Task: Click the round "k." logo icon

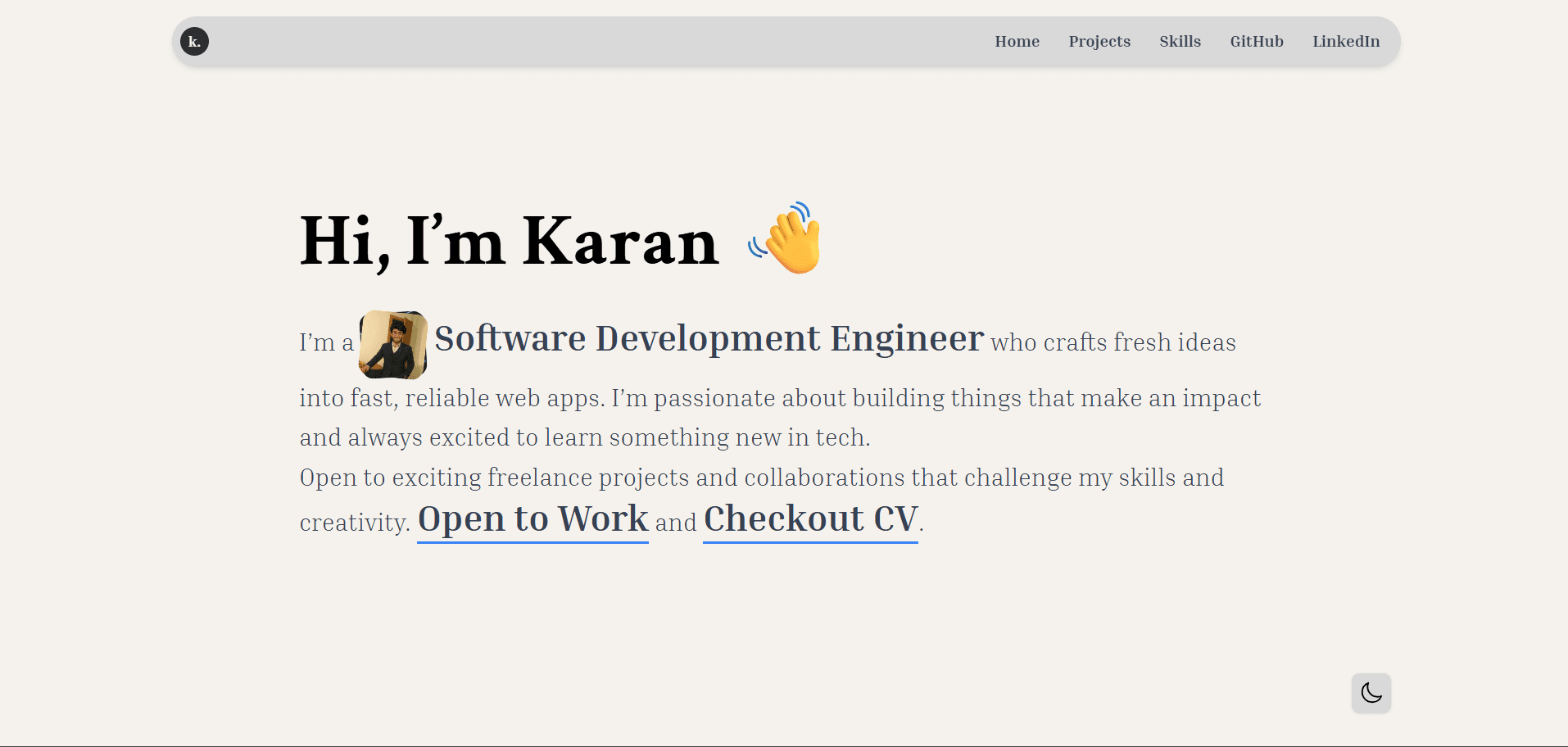Action: click(194, 42)
